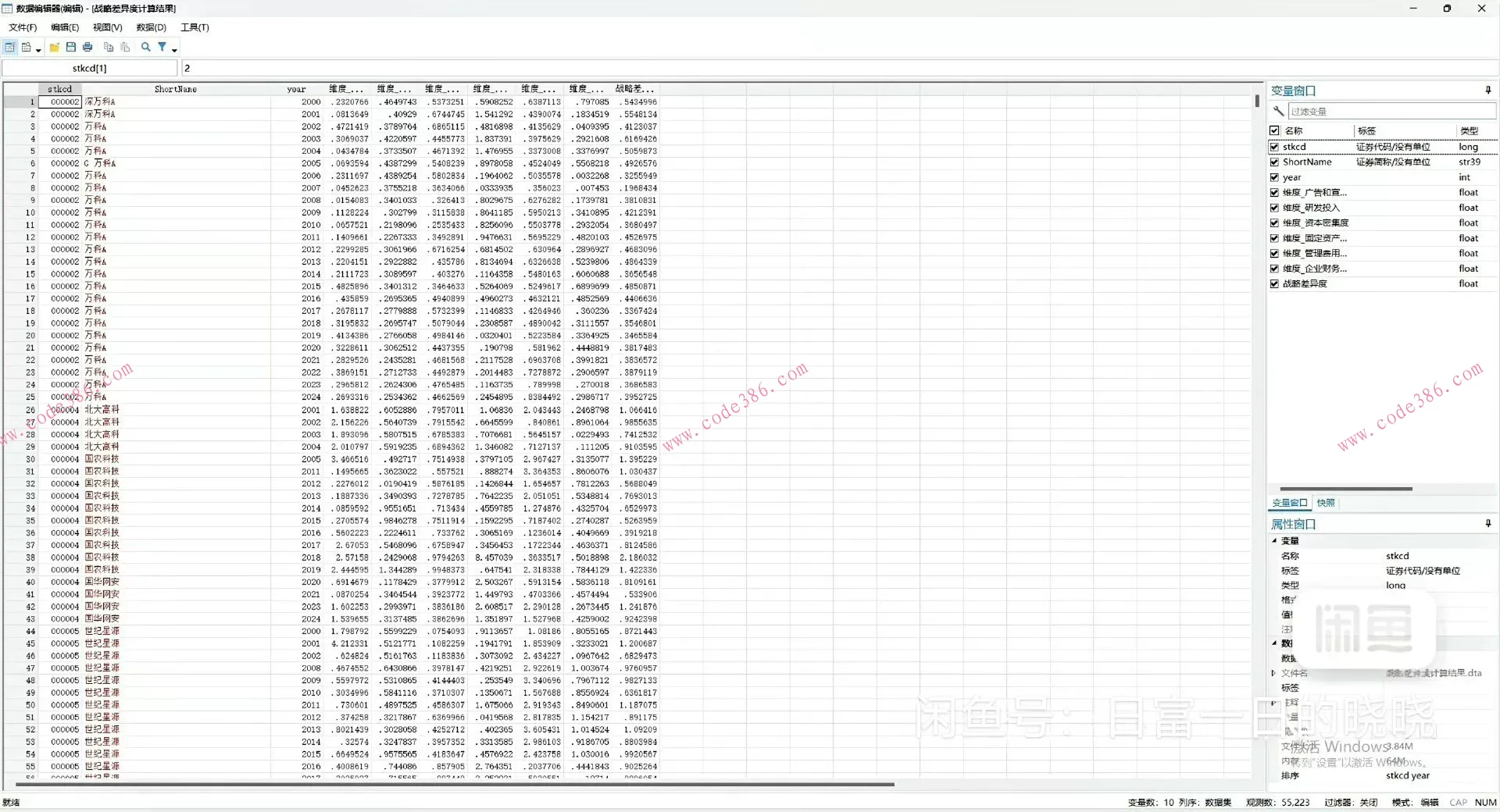Select the stkcd column header in the data grid
This screenshot has height=812, width=1500.
point(59,89)
